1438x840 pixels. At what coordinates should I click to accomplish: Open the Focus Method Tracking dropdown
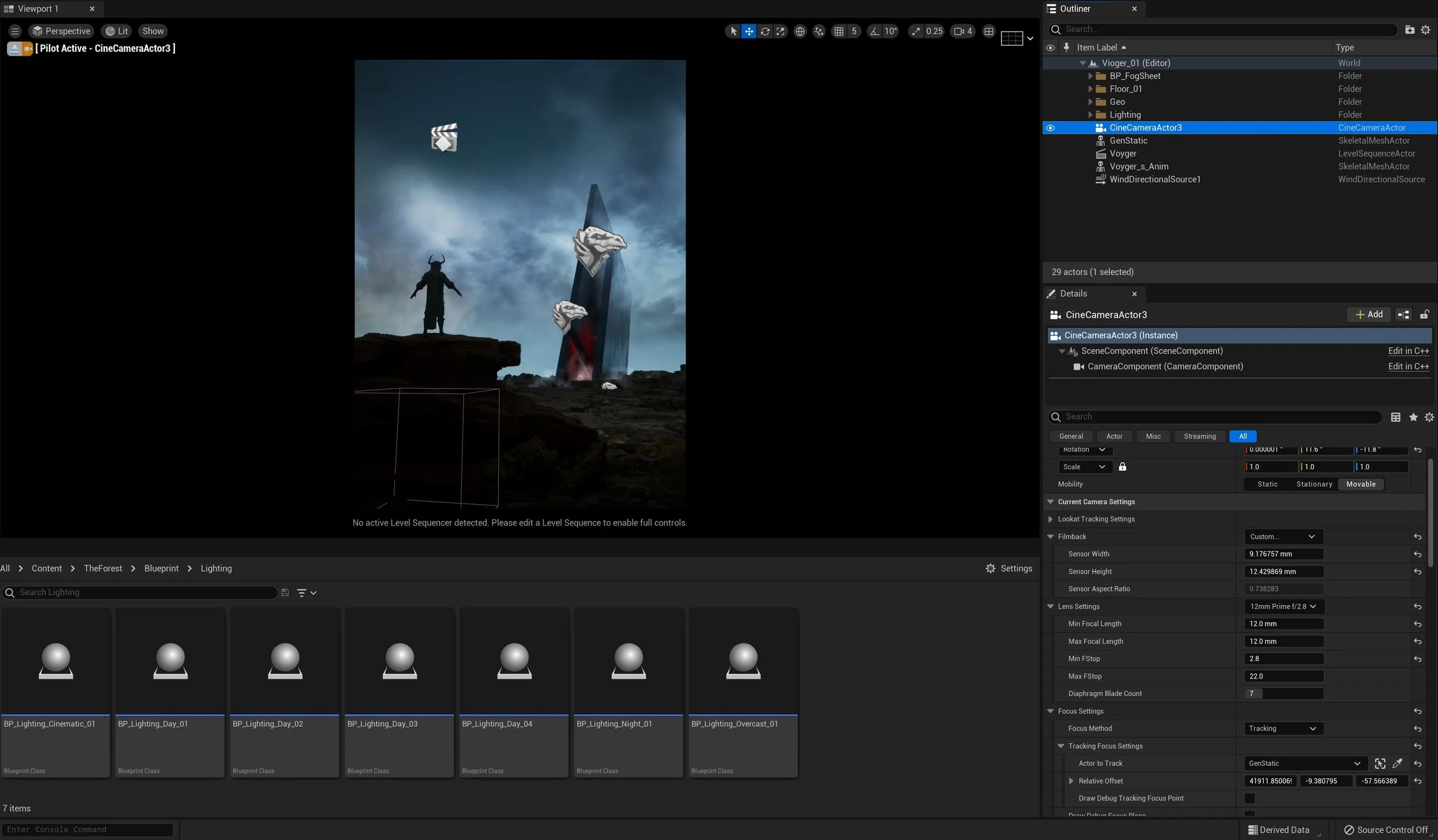(1283, 728)
